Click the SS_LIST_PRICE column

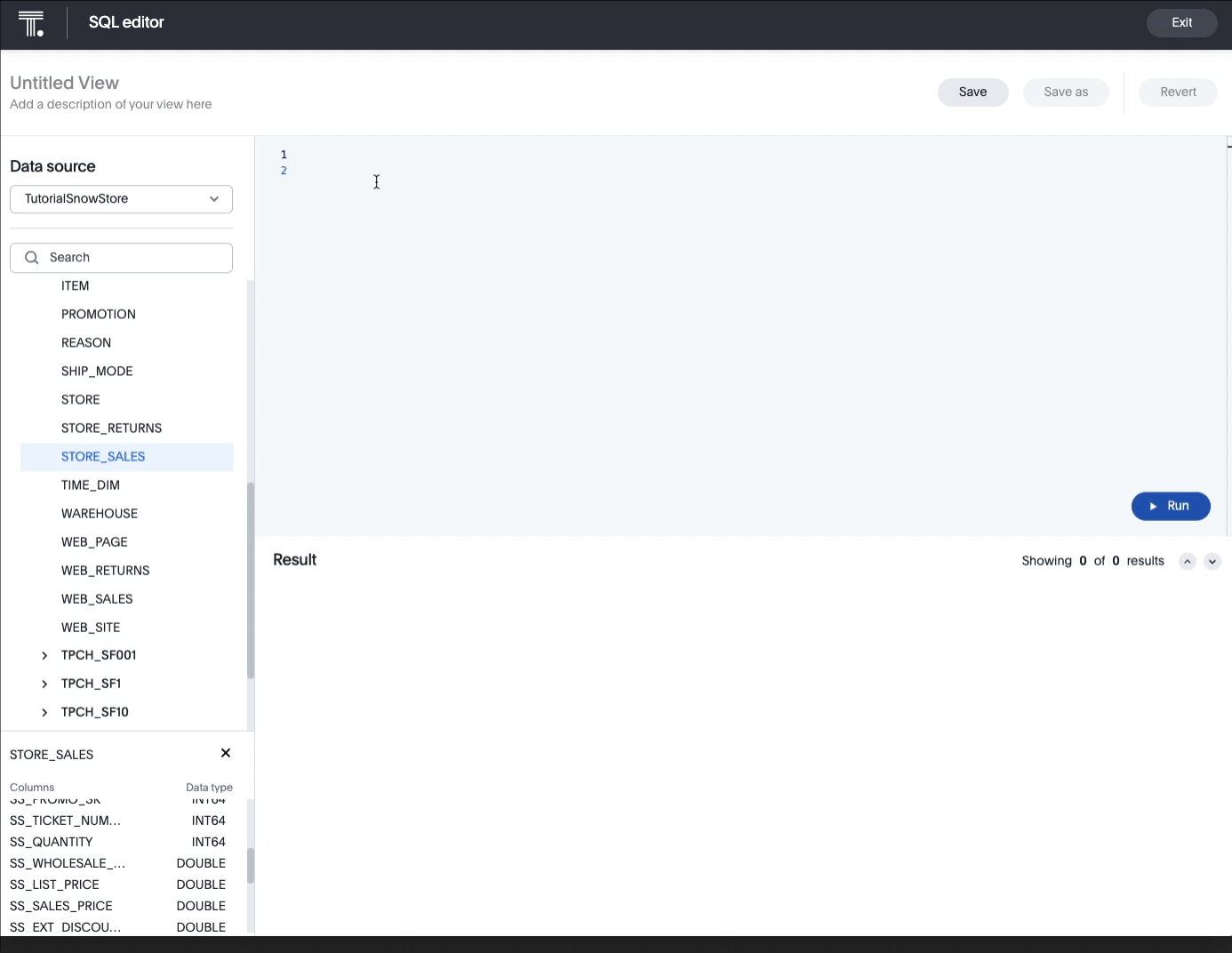[x=54, y=885]
